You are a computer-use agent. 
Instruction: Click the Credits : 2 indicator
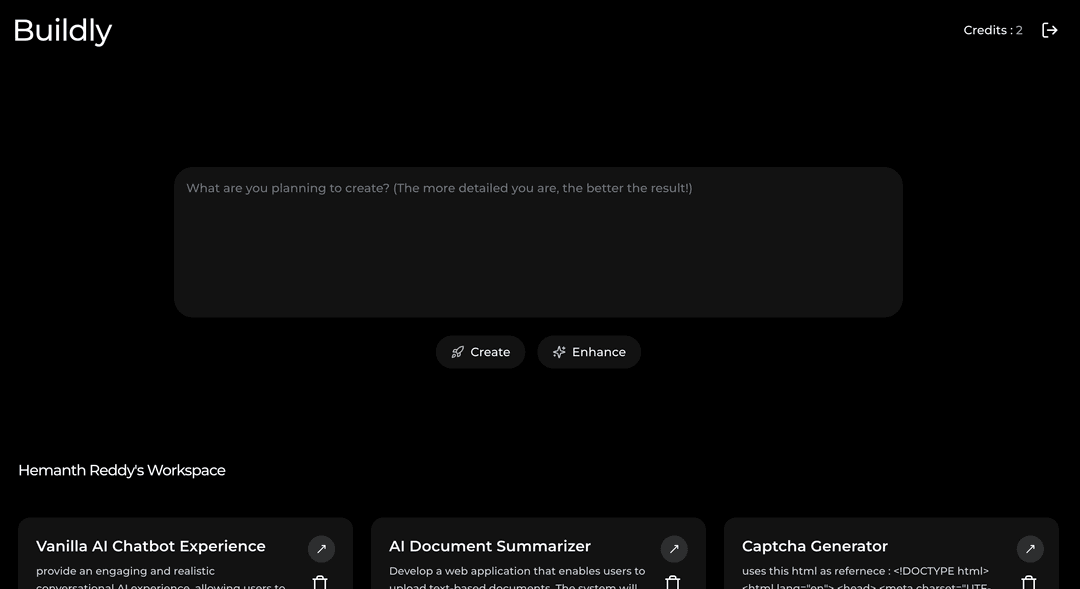pyautogui.click(x=992, y=30)
